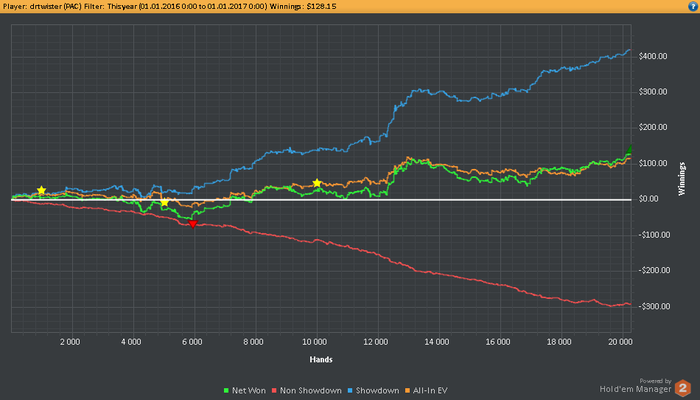The width and height of the screenshot is (700, 400).
Task: Click the 2 000 hands axis label
Action: [70, 342]
